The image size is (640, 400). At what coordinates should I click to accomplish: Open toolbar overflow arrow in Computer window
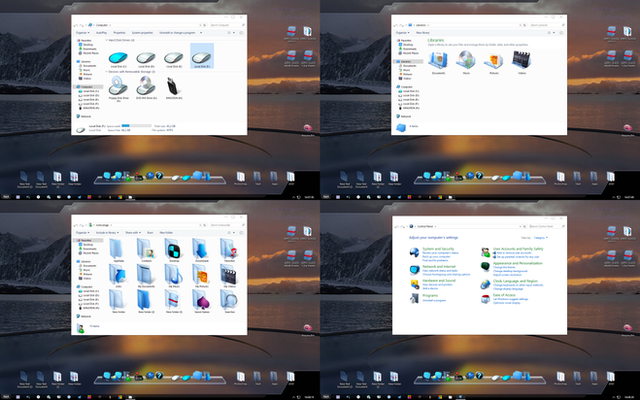coord(201,33)
